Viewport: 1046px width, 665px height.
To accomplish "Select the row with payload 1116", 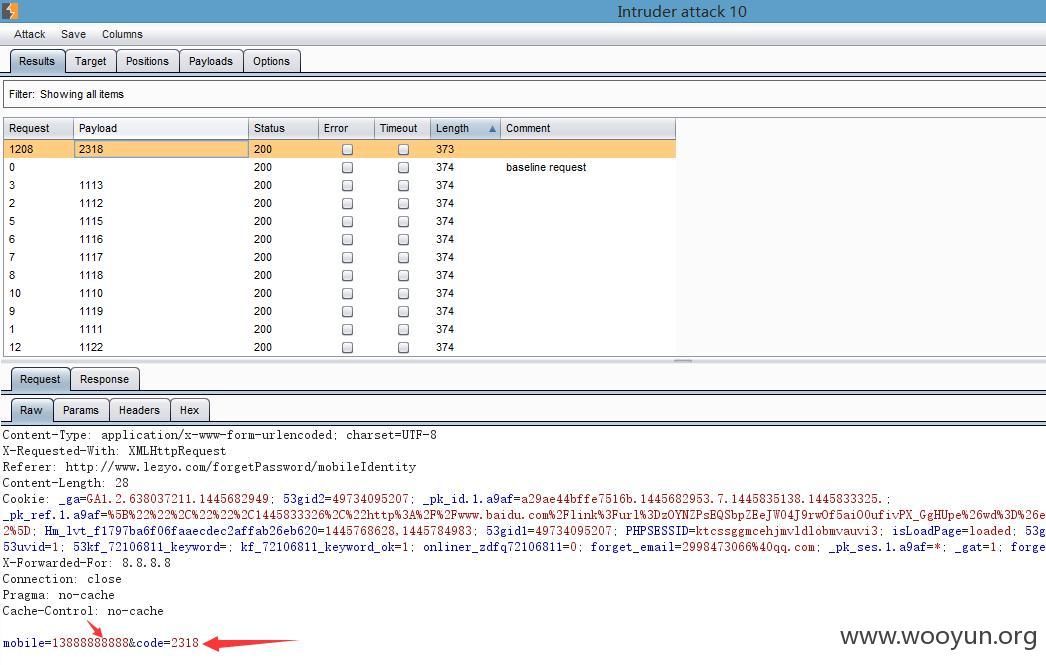I will (340, 239).
